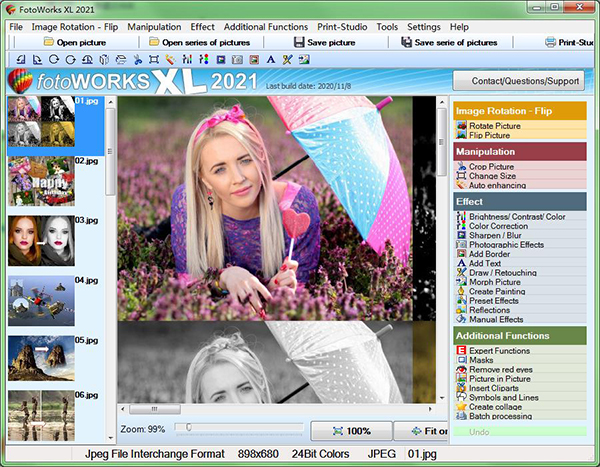600x467 pixels.
Task: Click the Save serie of pictures disk icon
Action: click(406, 42)
